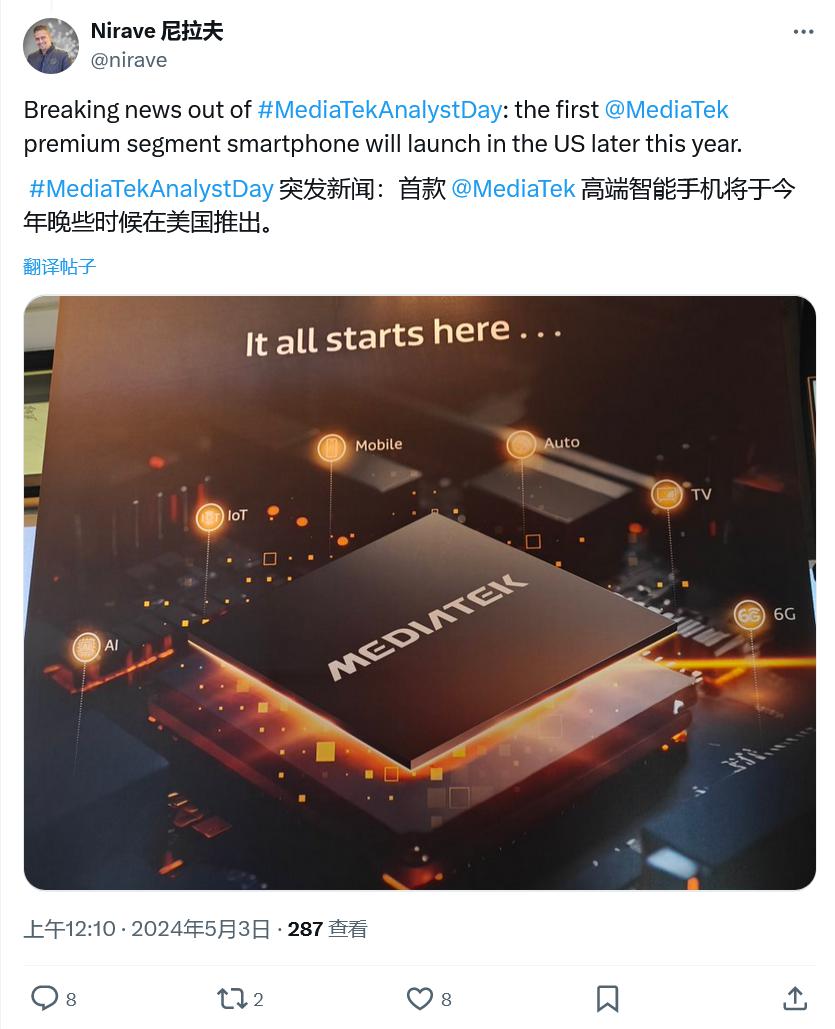Open the three-dot more options menu
835x1029 pixels.
click(x=803, y=32)
